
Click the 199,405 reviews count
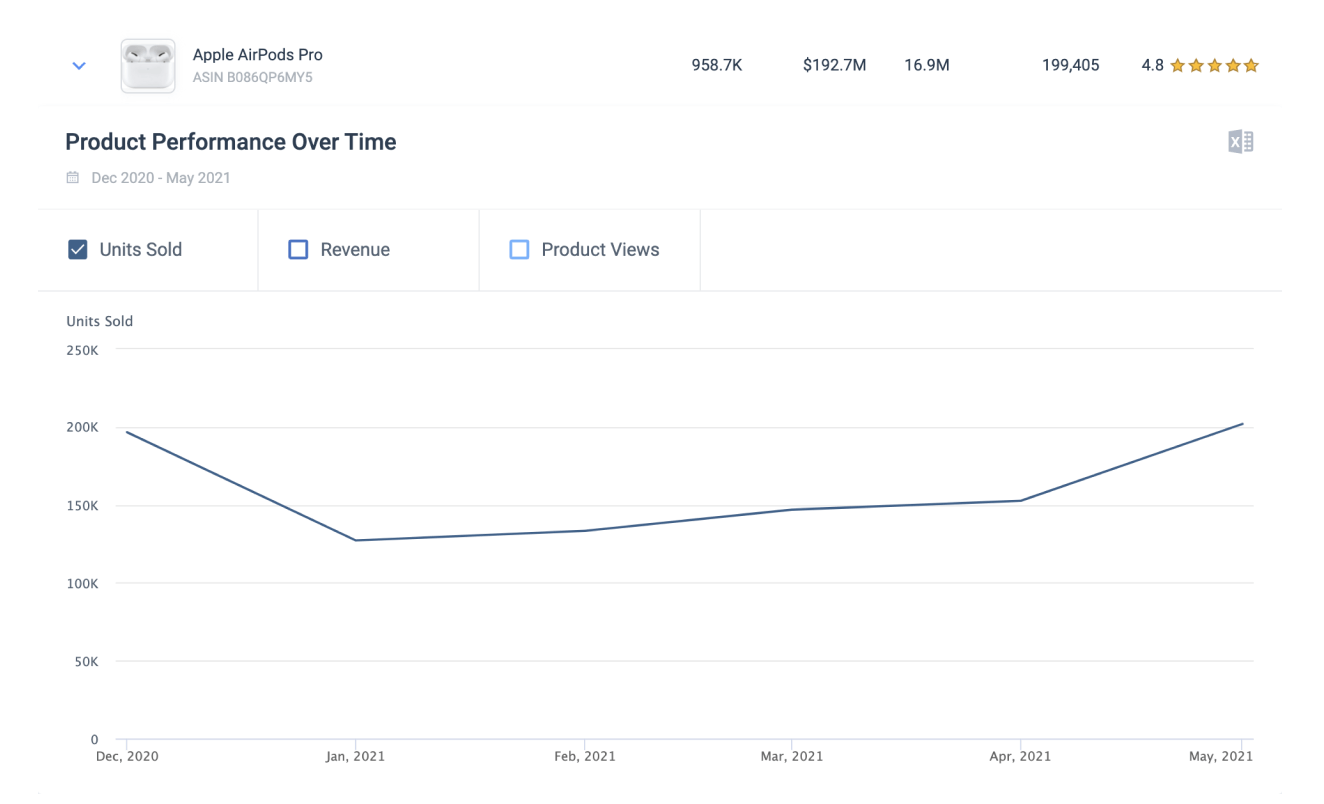click(1070, 66)
